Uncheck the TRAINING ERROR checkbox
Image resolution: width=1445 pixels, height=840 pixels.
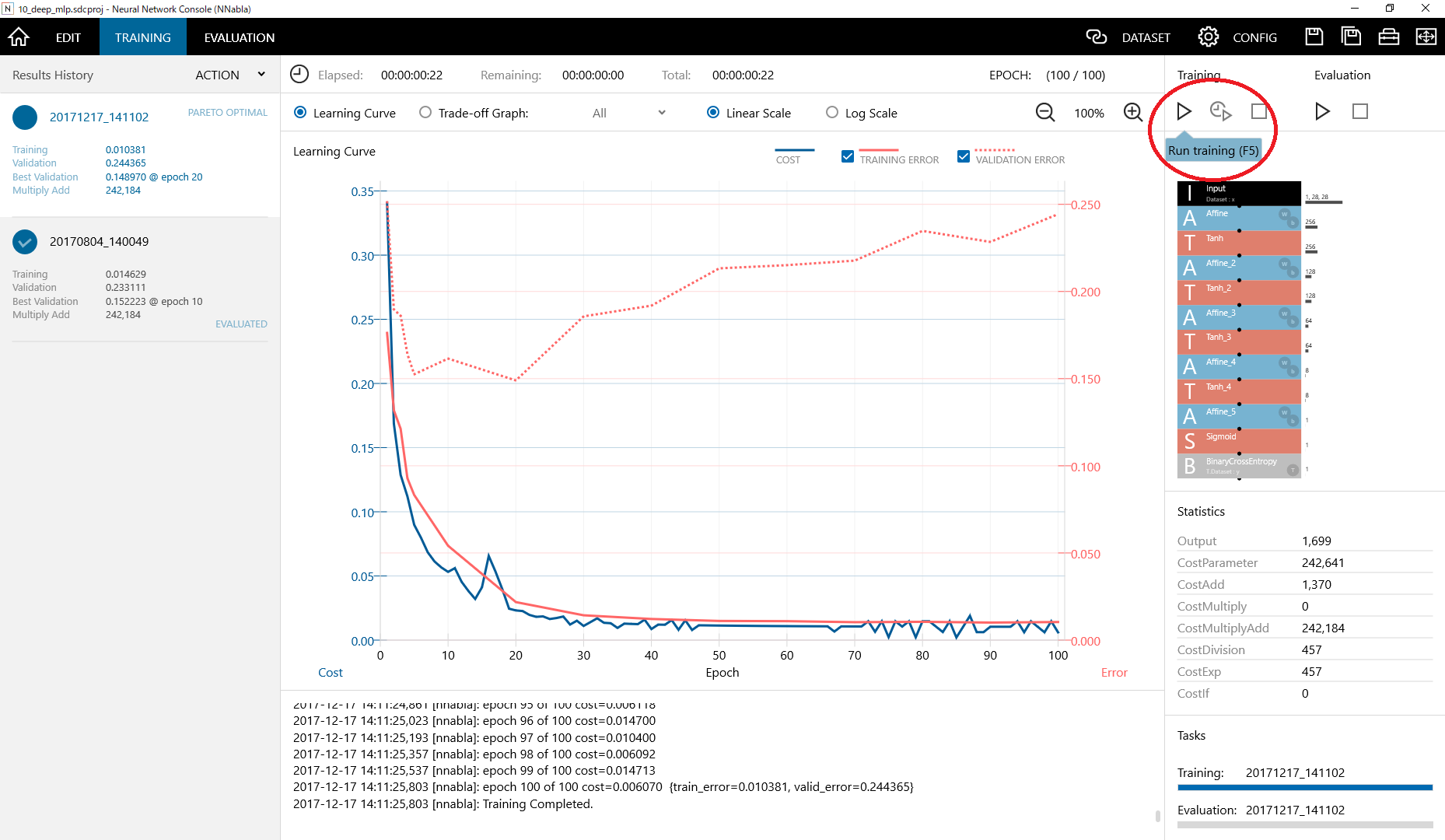pos(848,156)
